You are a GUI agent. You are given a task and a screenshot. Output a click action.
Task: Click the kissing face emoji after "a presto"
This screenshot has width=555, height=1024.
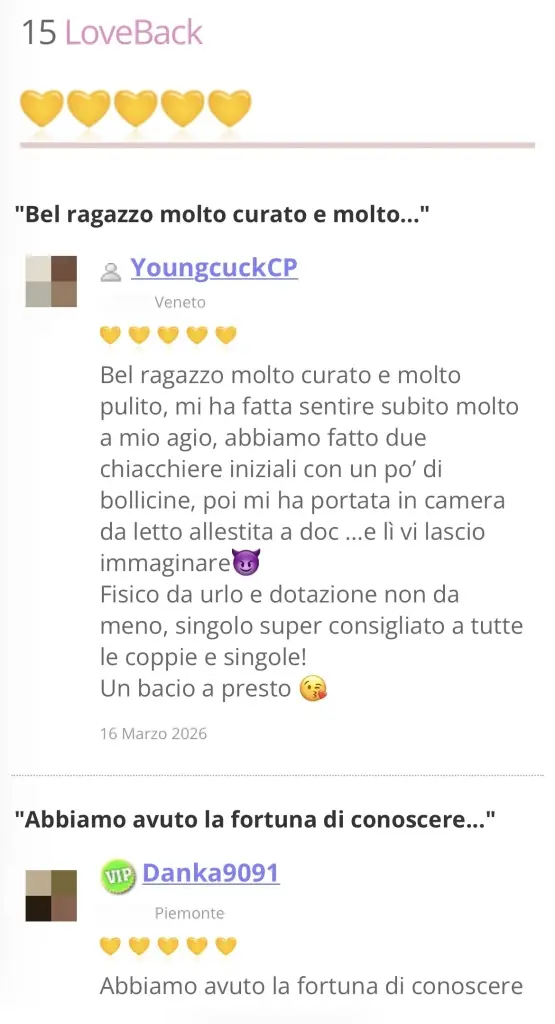click(313, 689)
